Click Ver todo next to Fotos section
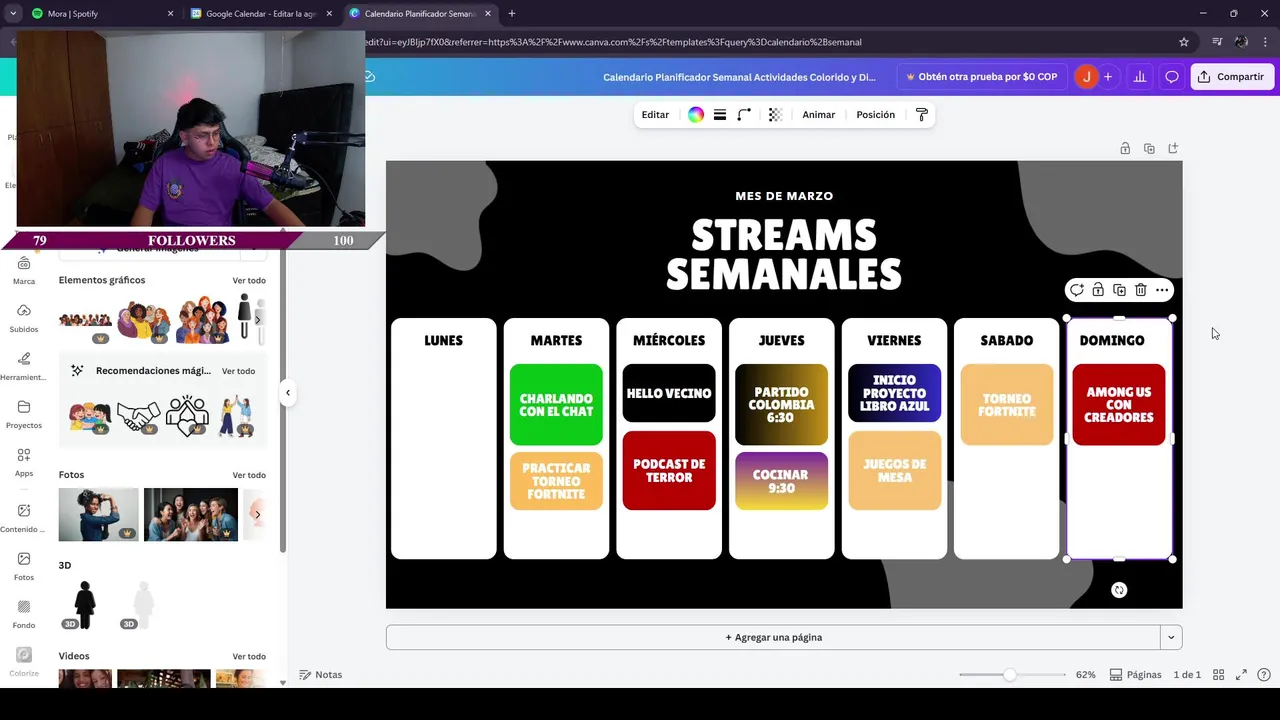The height and width of the screenshot is (720, 1280). click(249, 475)
